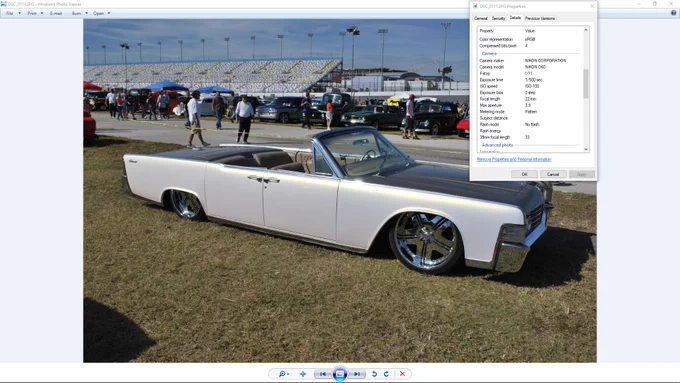
Task: Click the NIKON CORPORATION value
Action: (x=545, y=61)
